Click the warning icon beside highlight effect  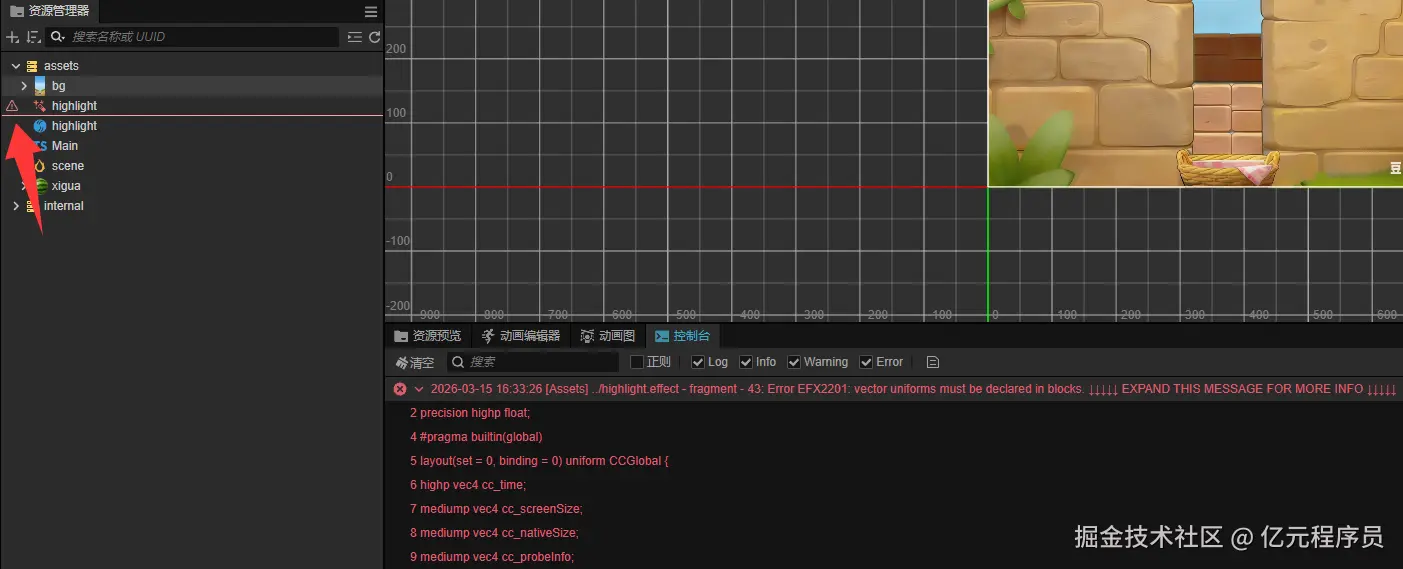[x=12, y=106]
